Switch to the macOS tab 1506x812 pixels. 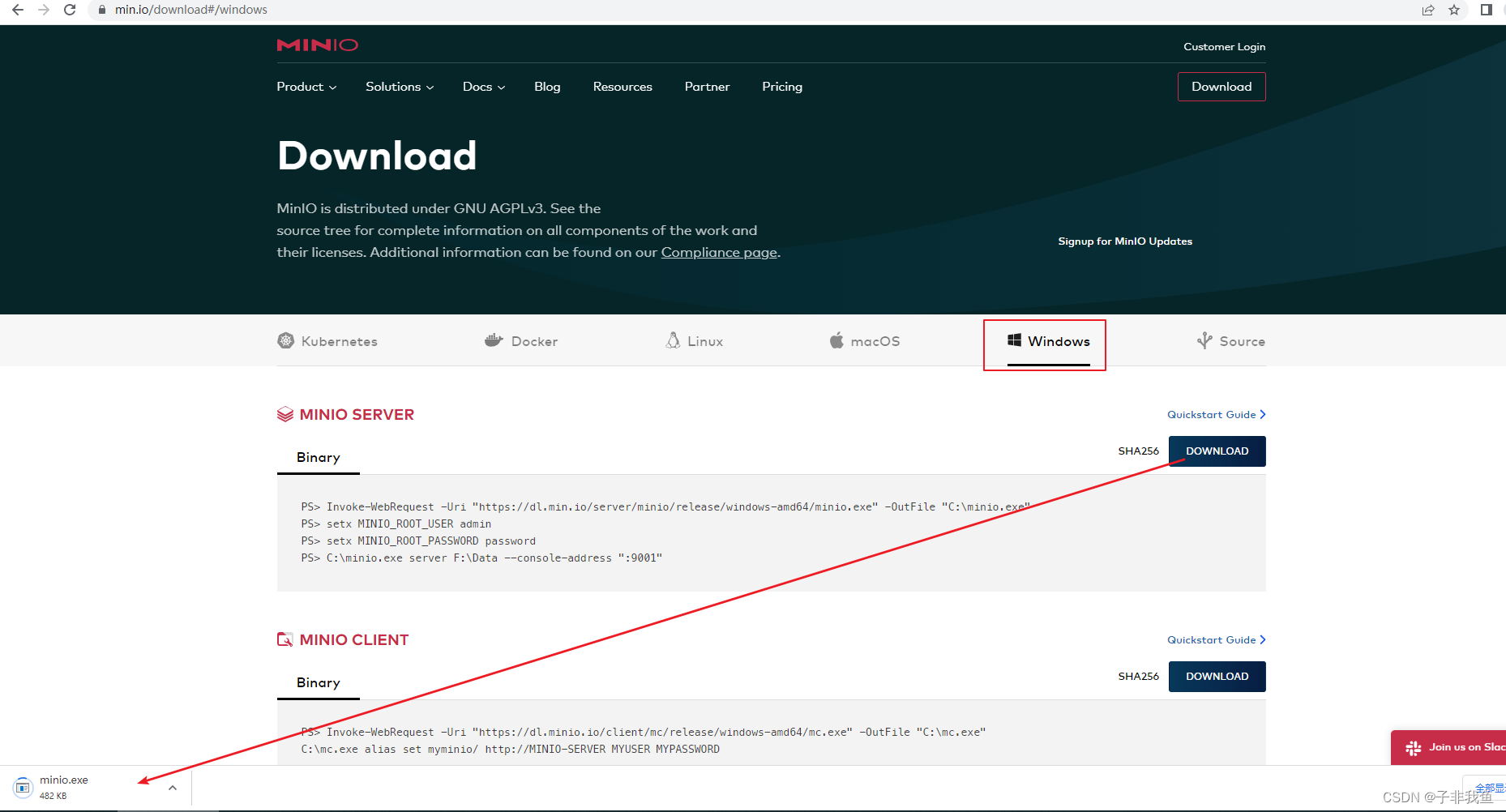click(x=865, y=341)
